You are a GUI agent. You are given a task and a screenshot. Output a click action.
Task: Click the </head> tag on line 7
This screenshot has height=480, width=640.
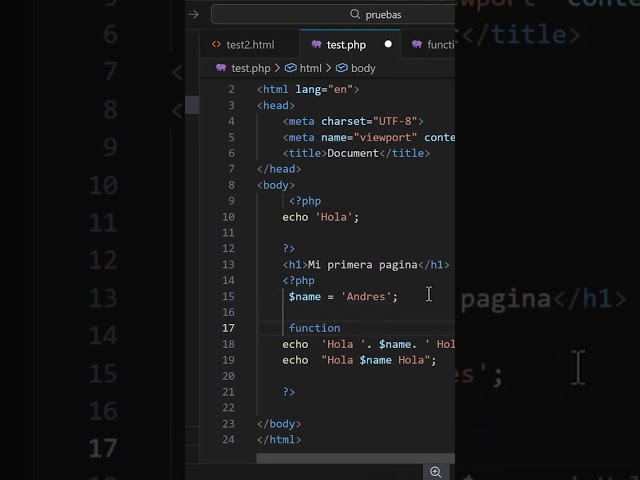click(x=279, y=169)
